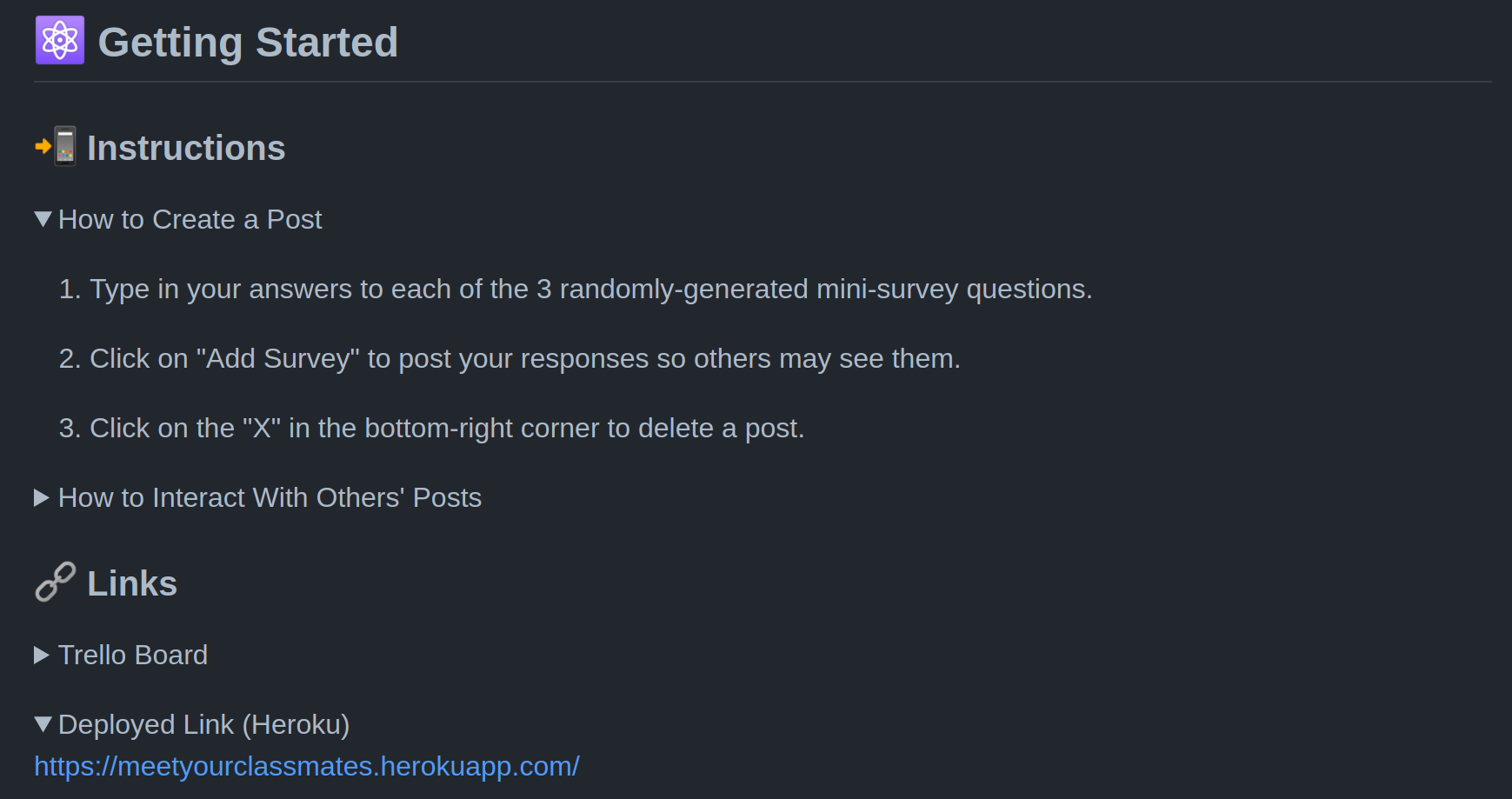The height and width of the screenshot is (799, 1512).
Task: Click the Instructions heading text
Action: point(186,148)
